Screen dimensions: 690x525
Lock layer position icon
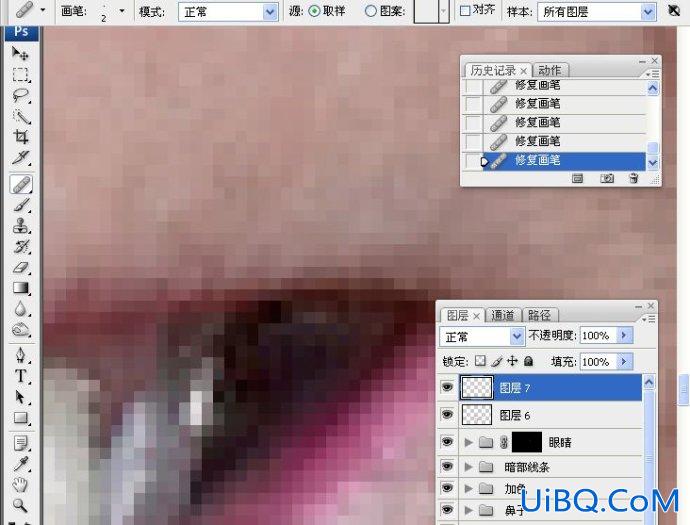[x=512, y=361]
